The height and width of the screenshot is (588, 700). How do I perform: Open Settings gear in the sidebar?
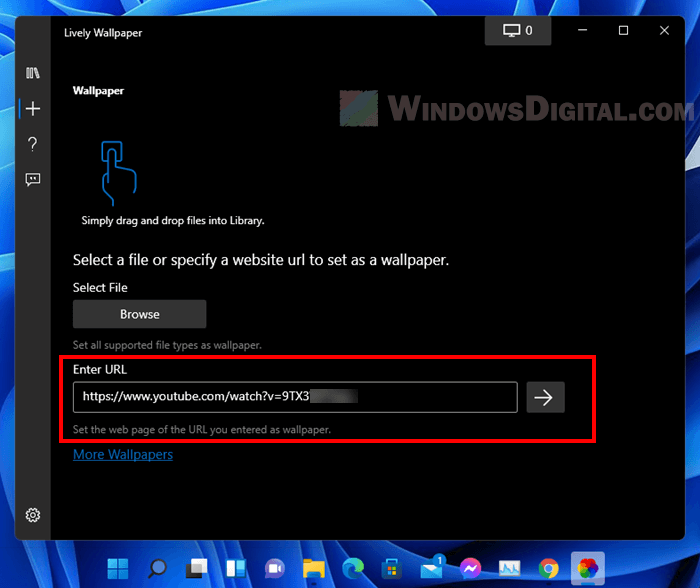(33, 515)
